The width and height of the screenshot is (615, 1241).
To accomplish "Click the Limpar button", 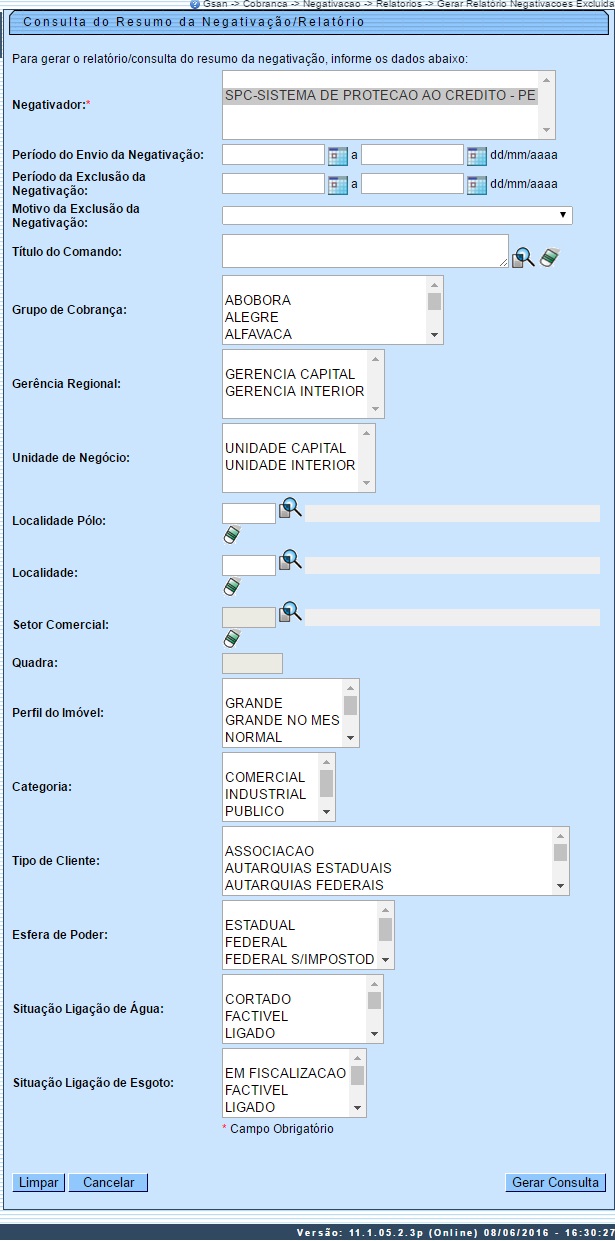I will pyautogui.click(x=39, y=1182).
